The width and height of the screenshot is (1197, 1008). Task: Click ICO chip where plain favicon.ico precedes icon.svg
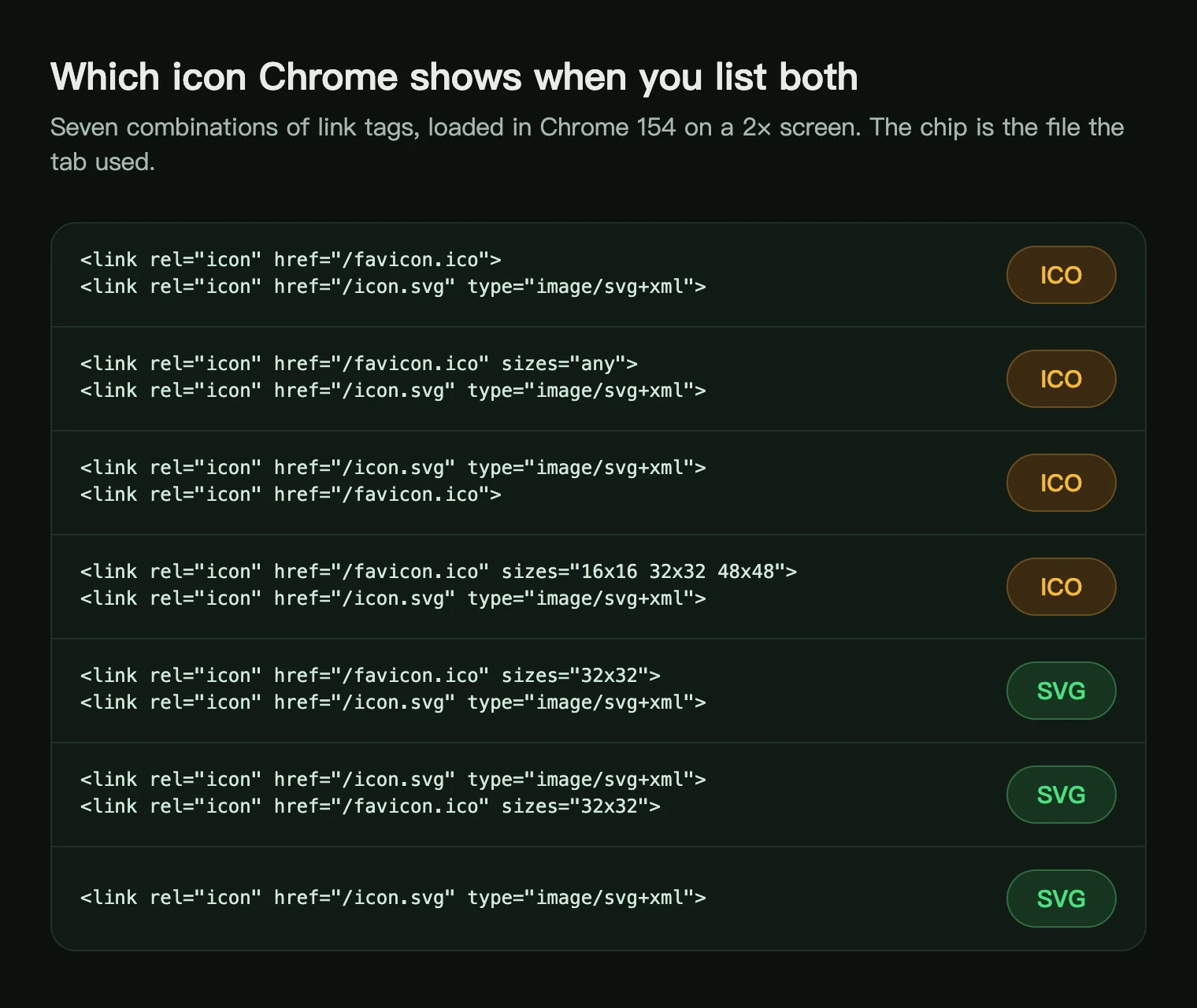(1061, 275)
